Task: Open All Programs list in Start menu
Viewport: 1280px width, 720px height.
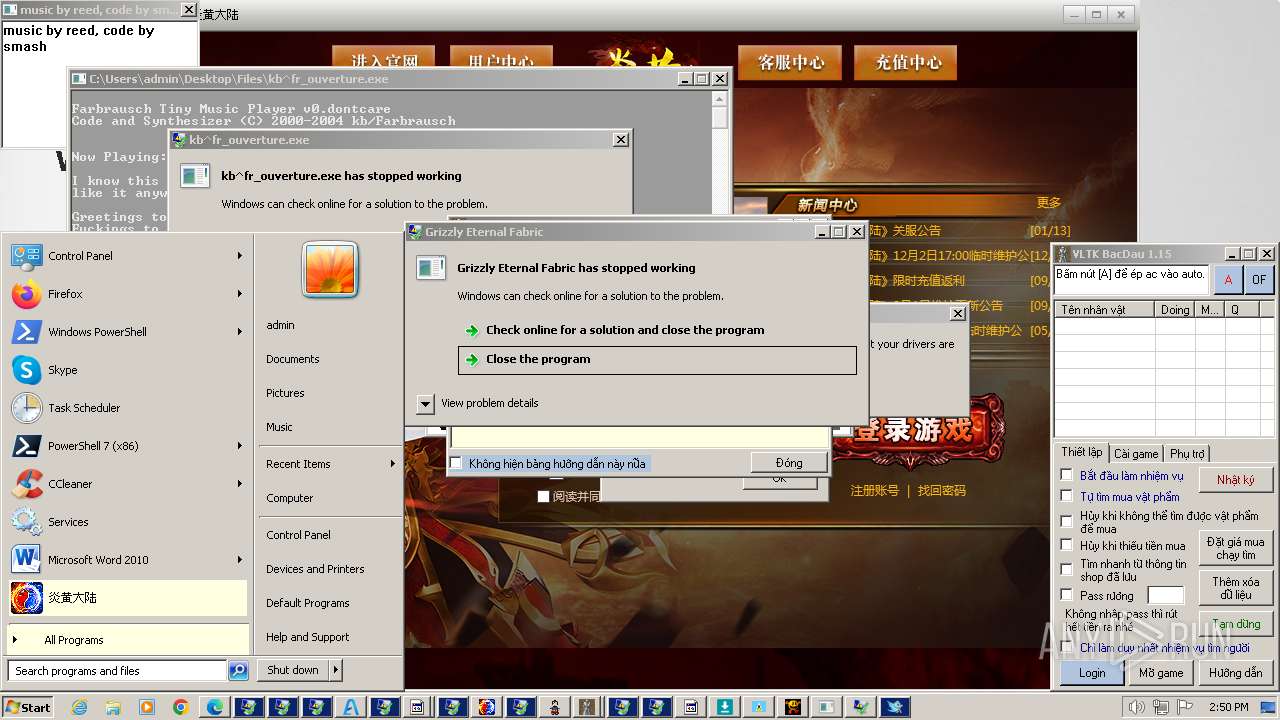Action: click(128, 640)
